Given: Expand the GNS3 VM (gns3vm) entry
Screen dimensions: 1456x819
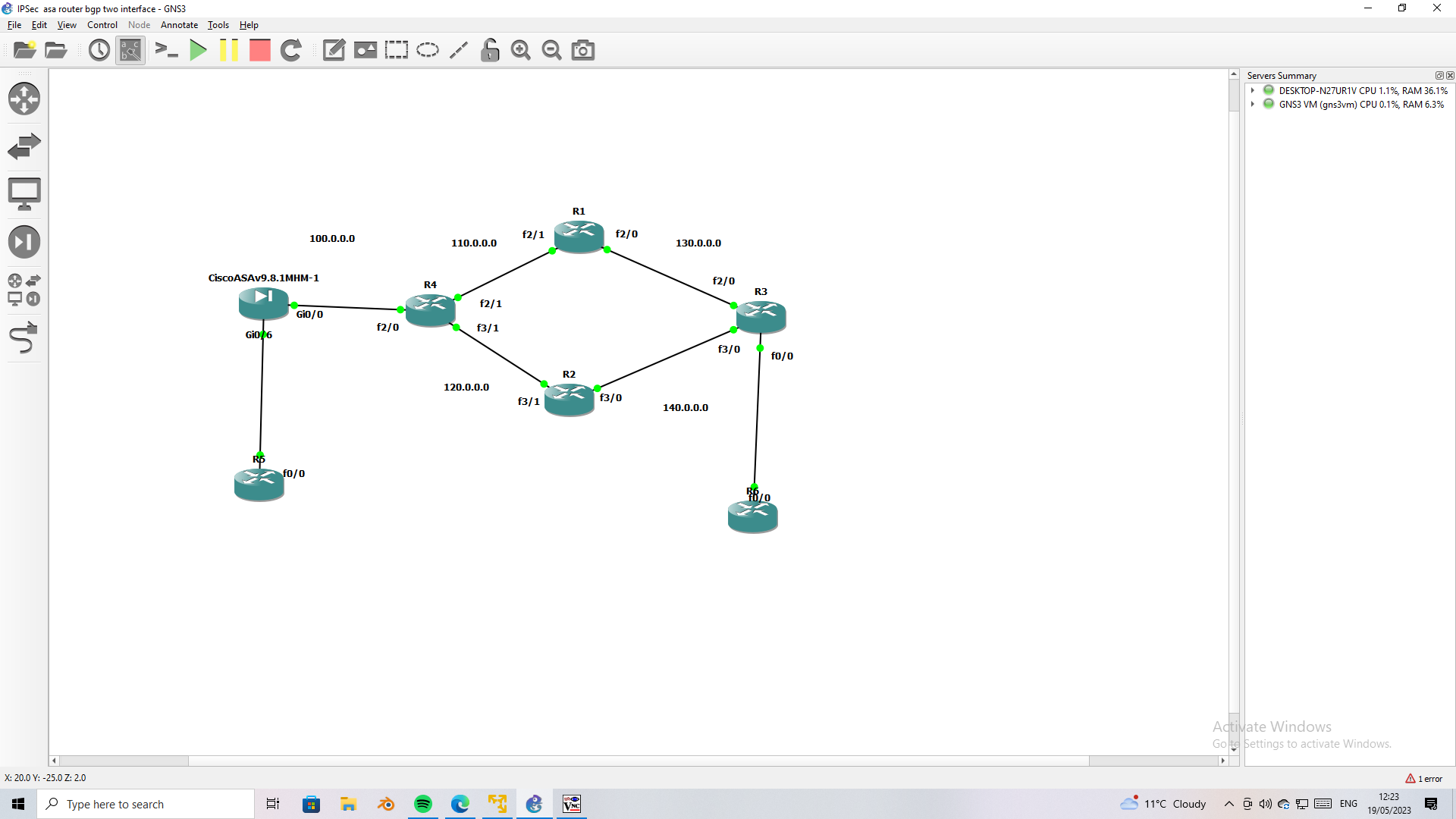Looking at the screenshot, I should (1253, 104).
